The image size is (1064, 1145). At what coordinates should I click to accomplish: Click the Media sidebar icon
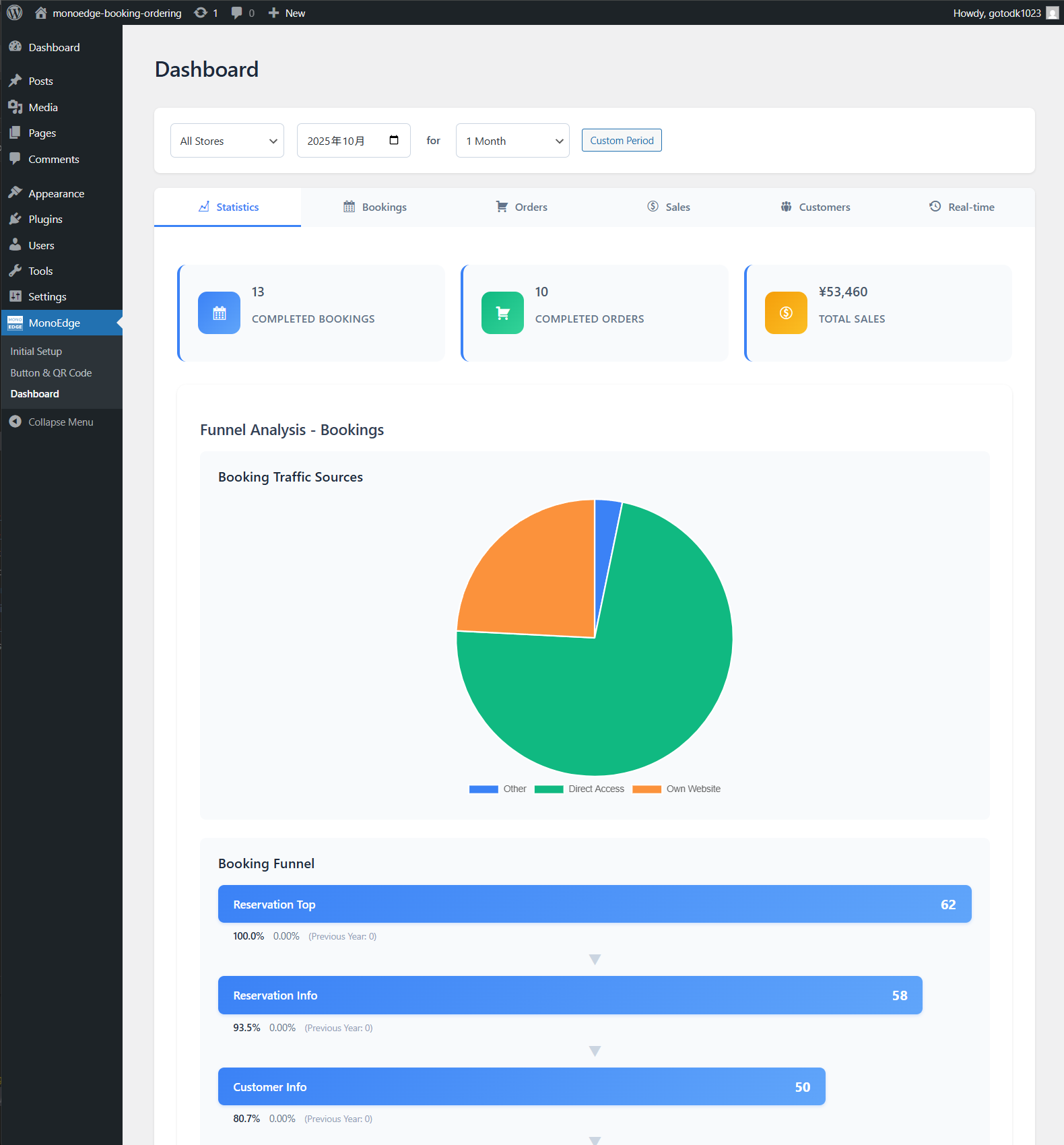pyautogui.click(x=15, y=107)
